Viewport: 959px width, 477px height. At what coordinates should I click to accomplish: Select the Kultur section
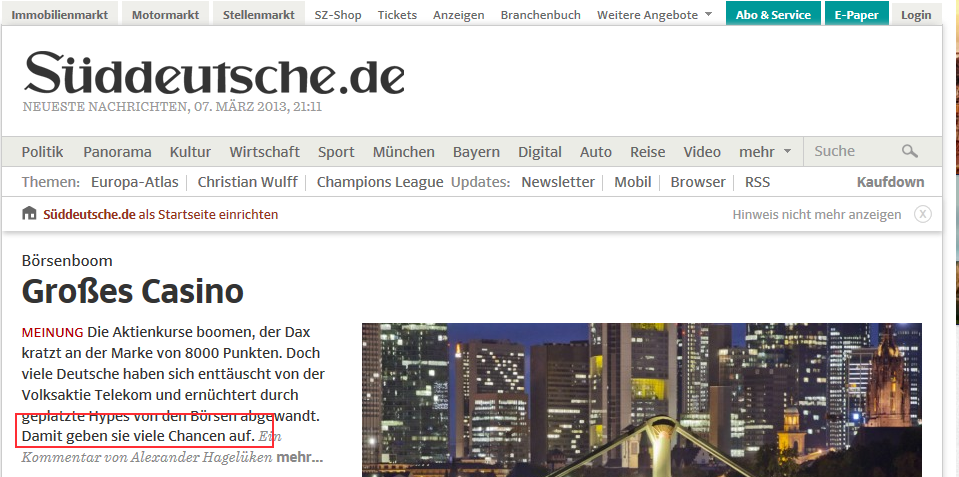190,152
